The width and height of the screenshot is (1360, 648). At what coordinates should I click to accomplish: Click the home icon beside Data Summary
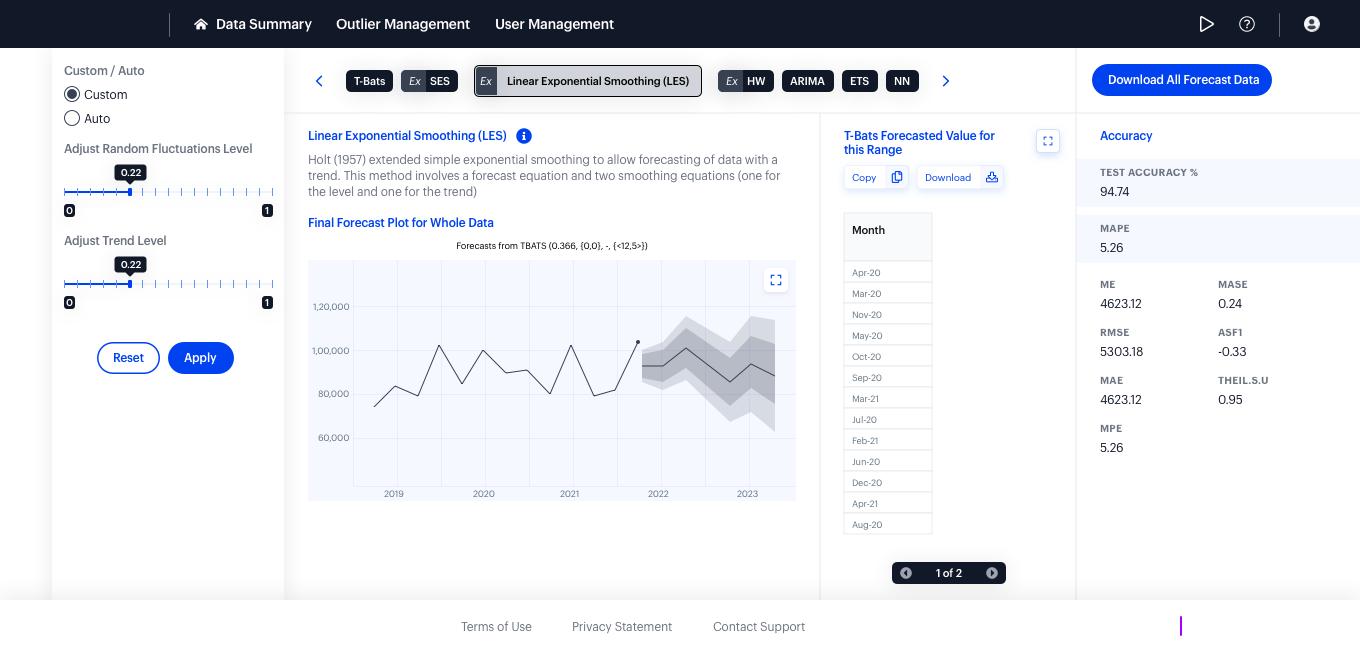coord(201,24)
